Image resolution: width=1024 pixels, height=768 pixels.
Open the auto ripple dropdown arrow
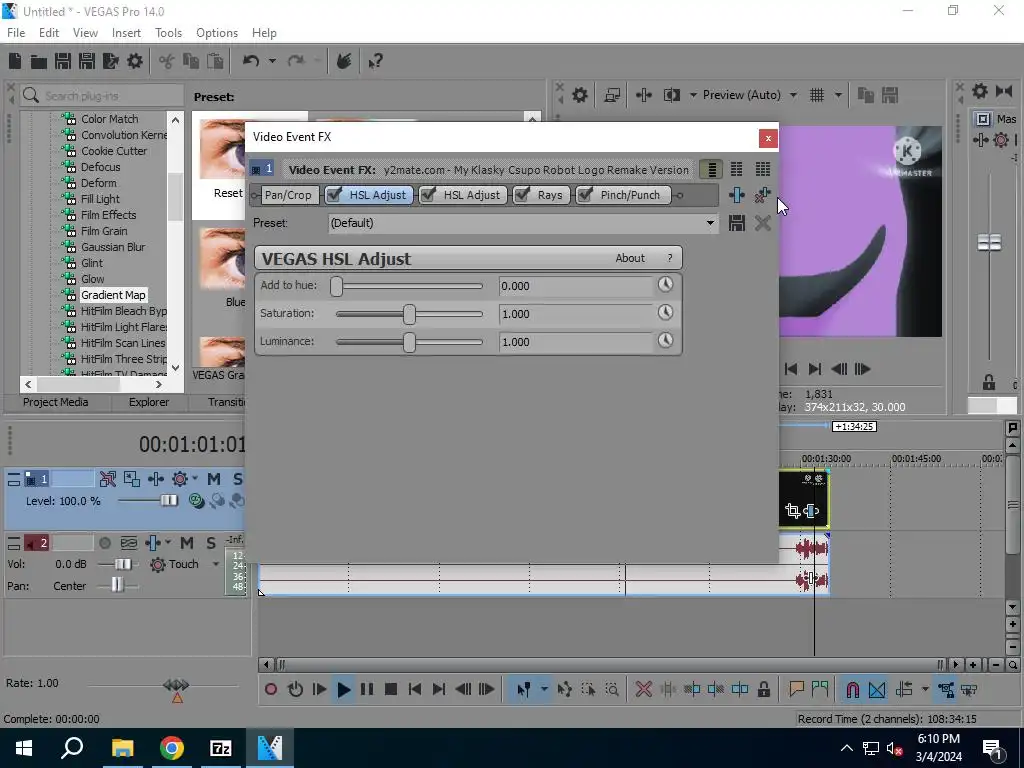click(x=925, y=690)
